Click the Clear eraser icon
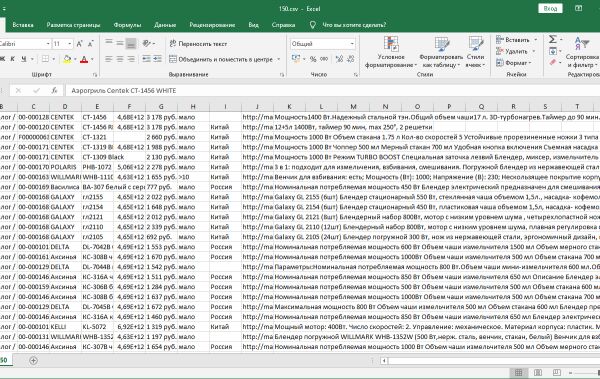The image size is (600, 379). point(553,62)
